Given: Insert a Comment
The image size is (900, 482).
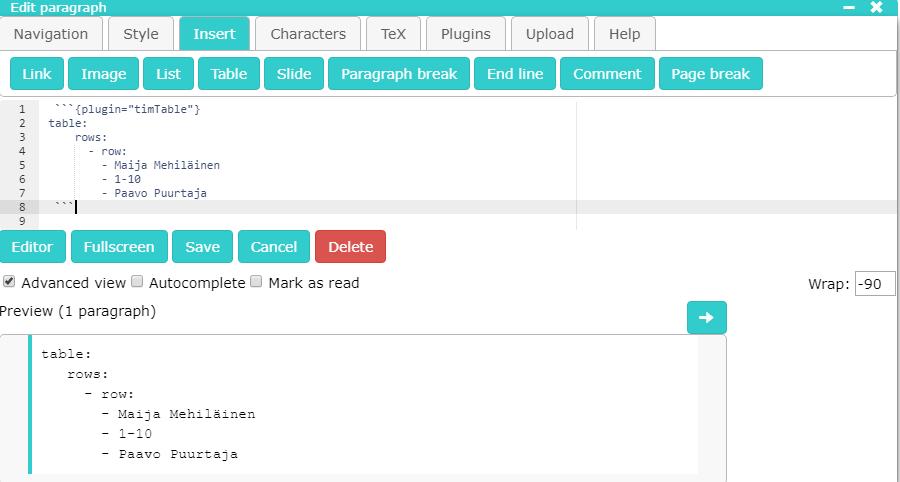Looking at the screenshot, I should coord(607,73).
